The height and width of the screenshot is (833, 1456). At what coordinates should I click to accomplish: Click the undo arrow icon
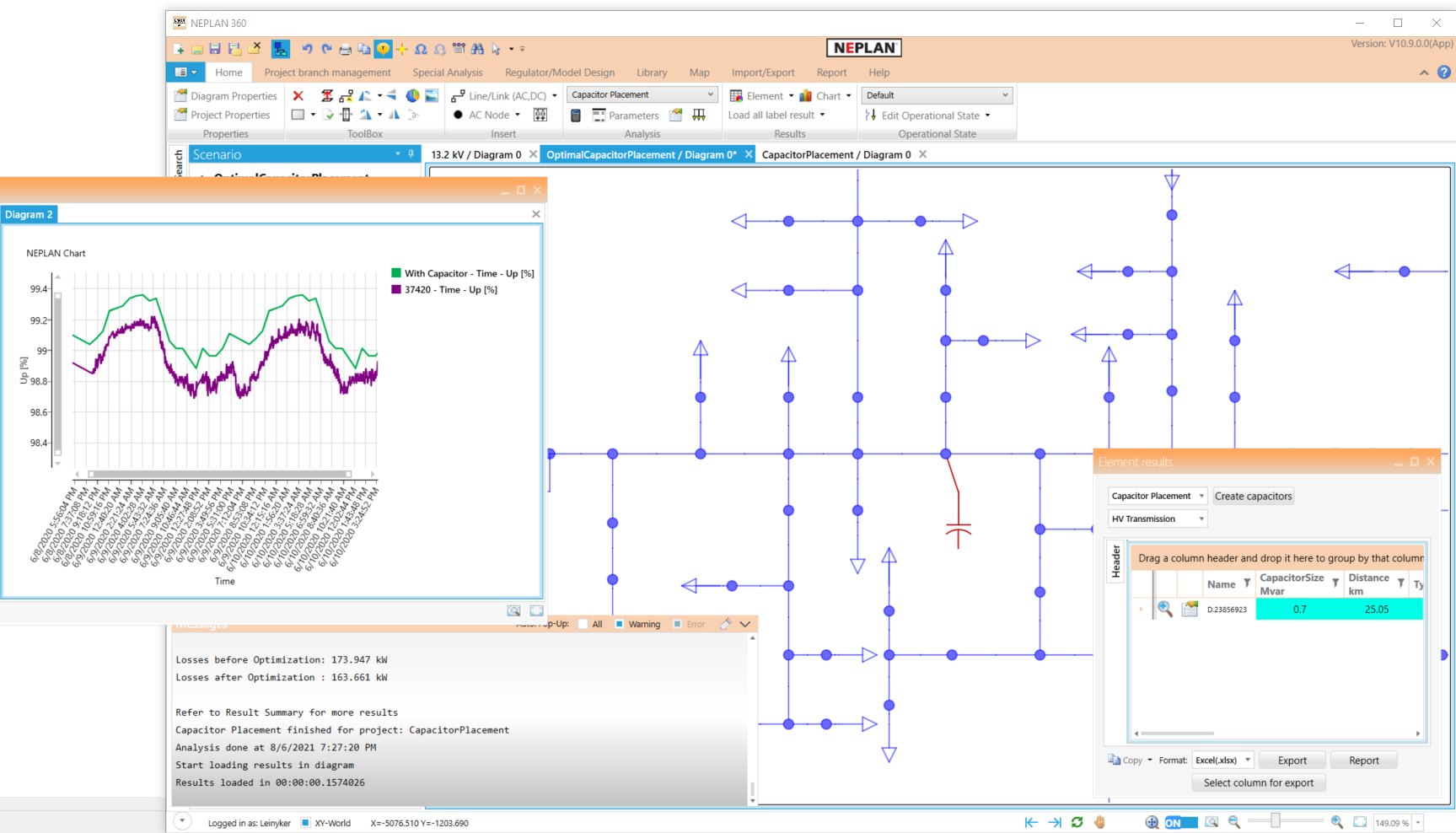pos(307,49)
